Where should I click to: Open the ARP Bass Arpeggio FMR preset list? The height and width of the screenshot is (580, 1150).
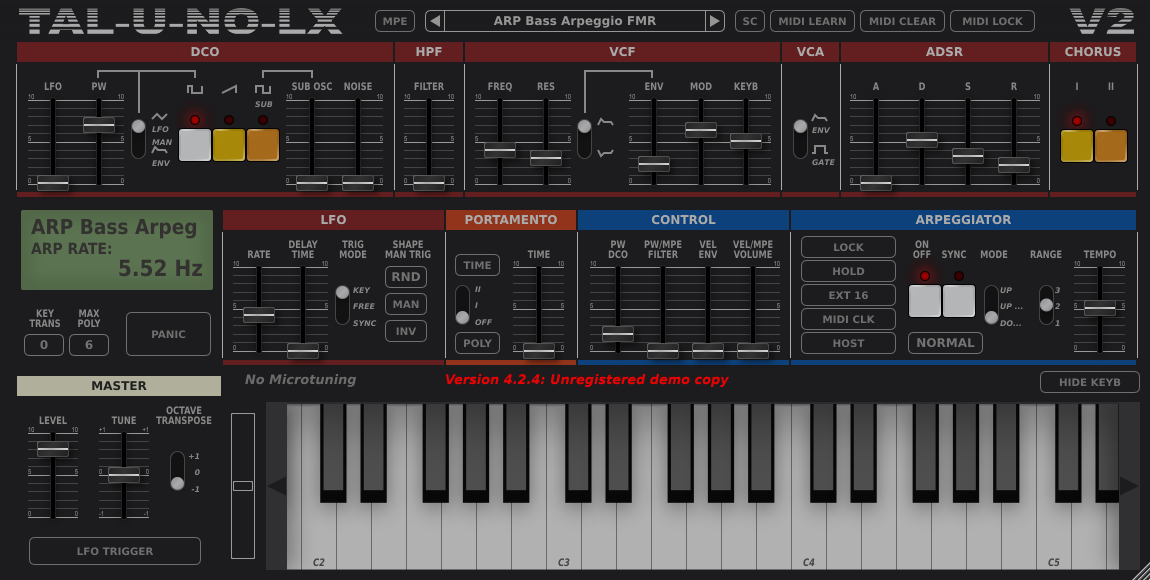575,21
